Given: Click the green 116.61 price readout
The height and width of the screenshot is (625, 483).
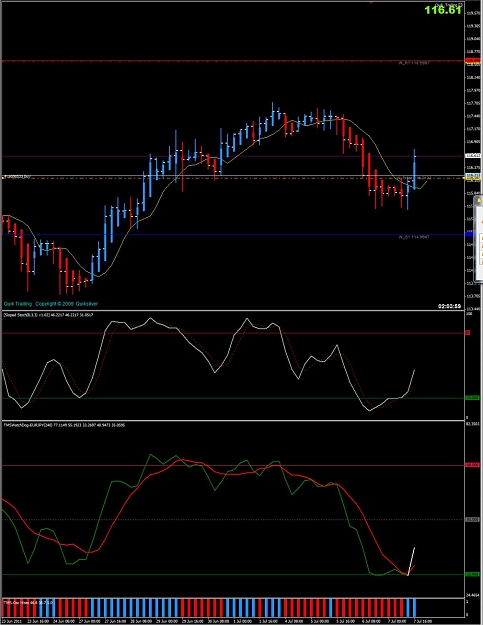Looking at the screenshot, I should pos(443,10).
